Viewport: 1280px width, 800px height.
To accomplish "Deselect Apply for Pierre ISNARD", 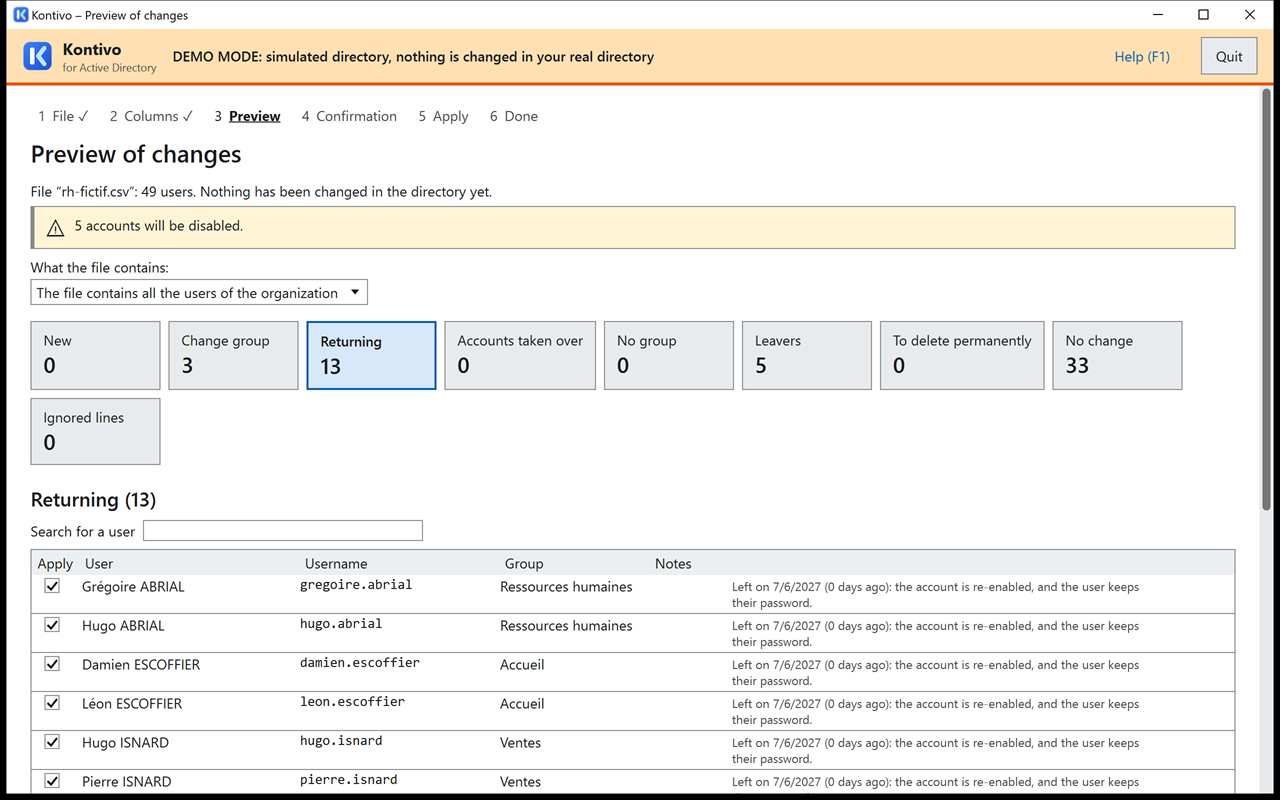I will (52, 781).
